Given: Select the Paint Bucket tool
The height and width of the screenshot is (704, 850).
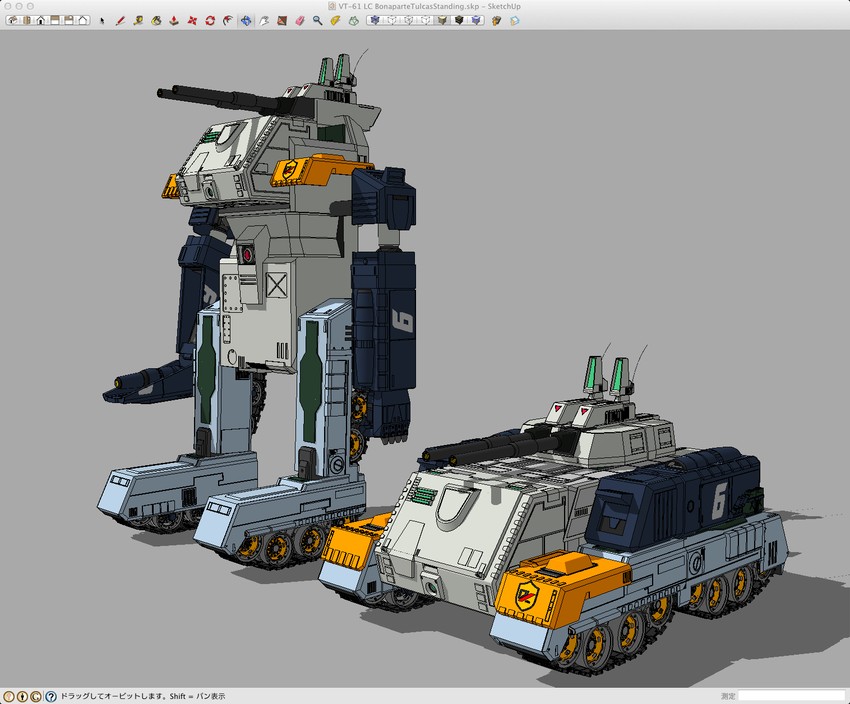Looking at the screenshot, I should 156,21.
